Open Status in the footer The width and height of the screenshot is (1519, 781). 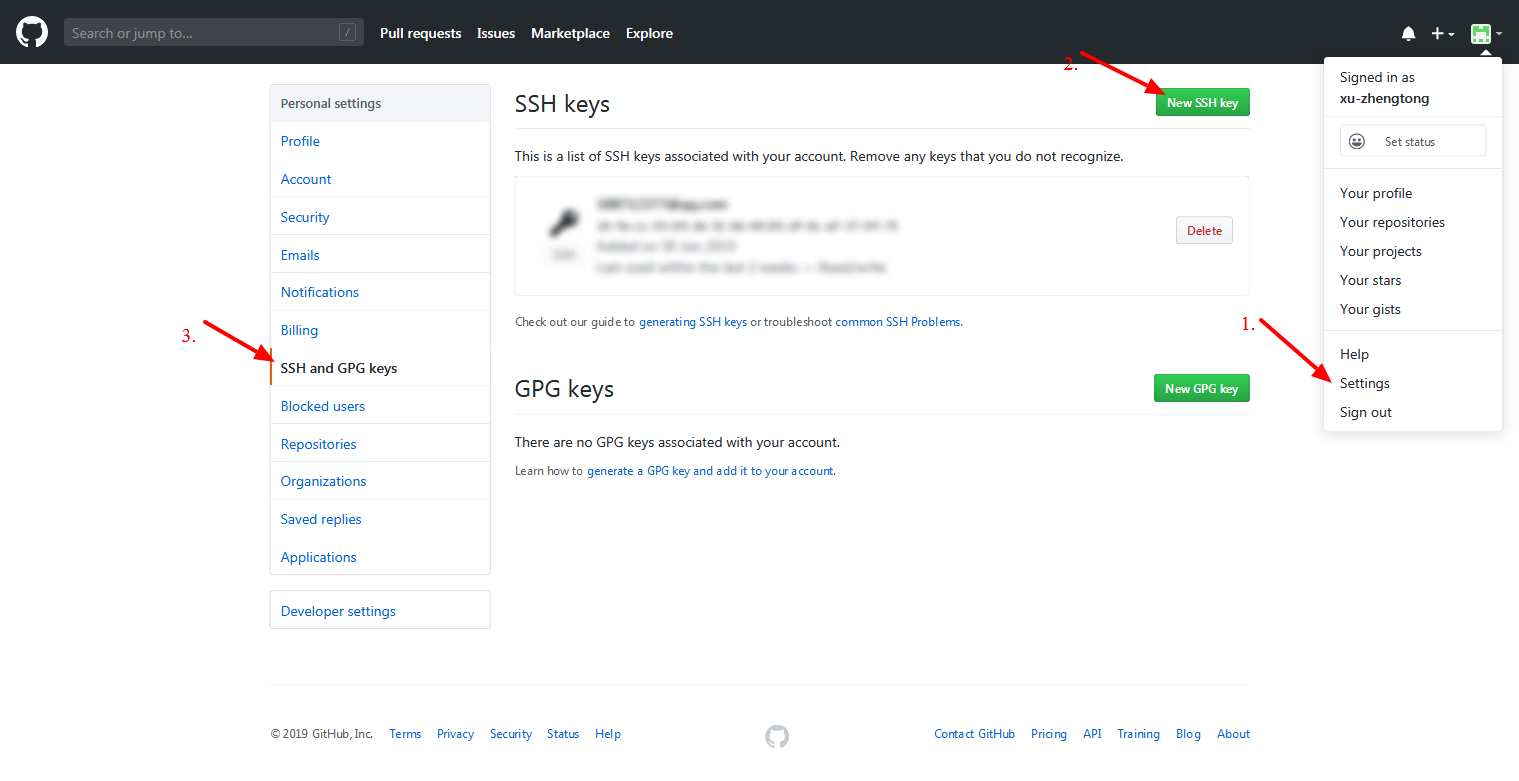(563, 734)
